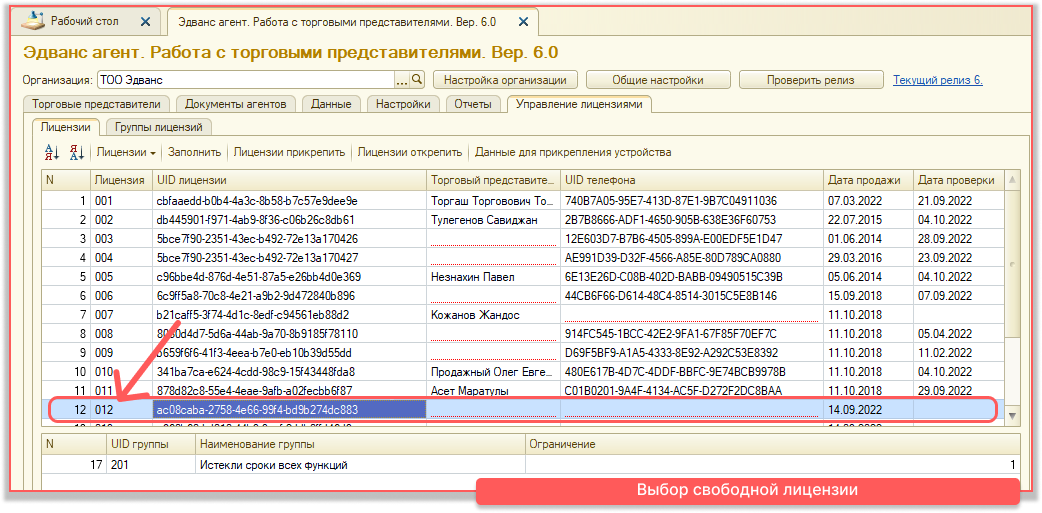Click Лицензии прикрепить toolbar command
Viewport: 1042px width, 513px height.
click(x=289, y=152)
